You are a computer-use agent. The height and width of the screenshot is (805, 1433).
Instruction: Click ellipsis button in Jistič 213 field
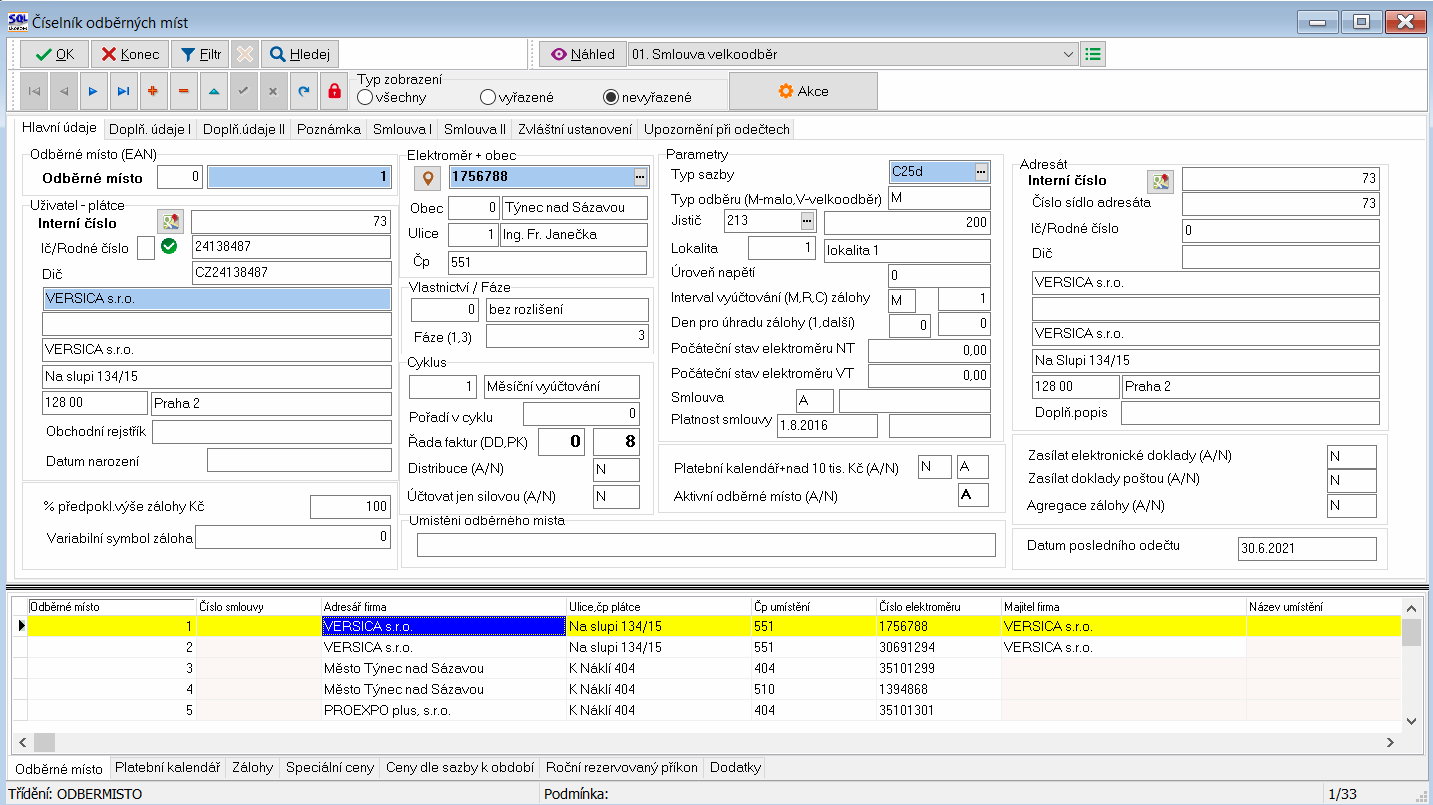[x=807, y=221]
